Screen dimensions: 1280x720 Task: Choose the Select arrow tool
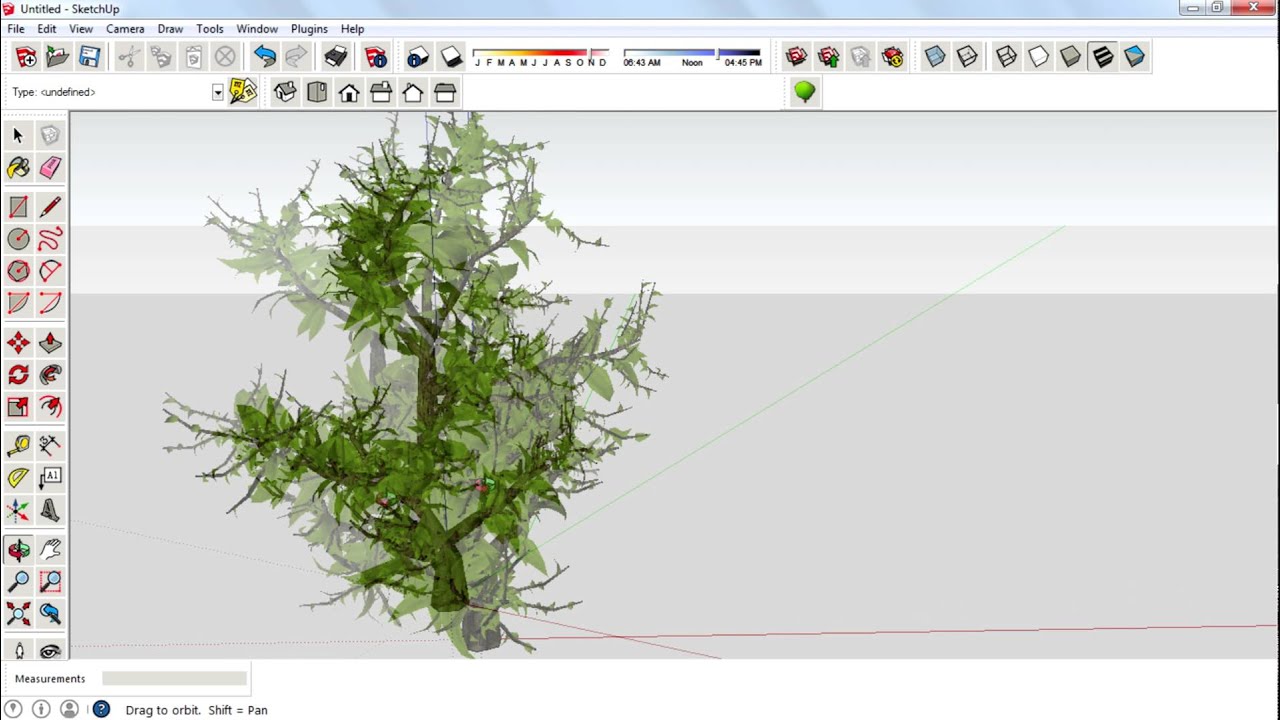pos(18,135)
